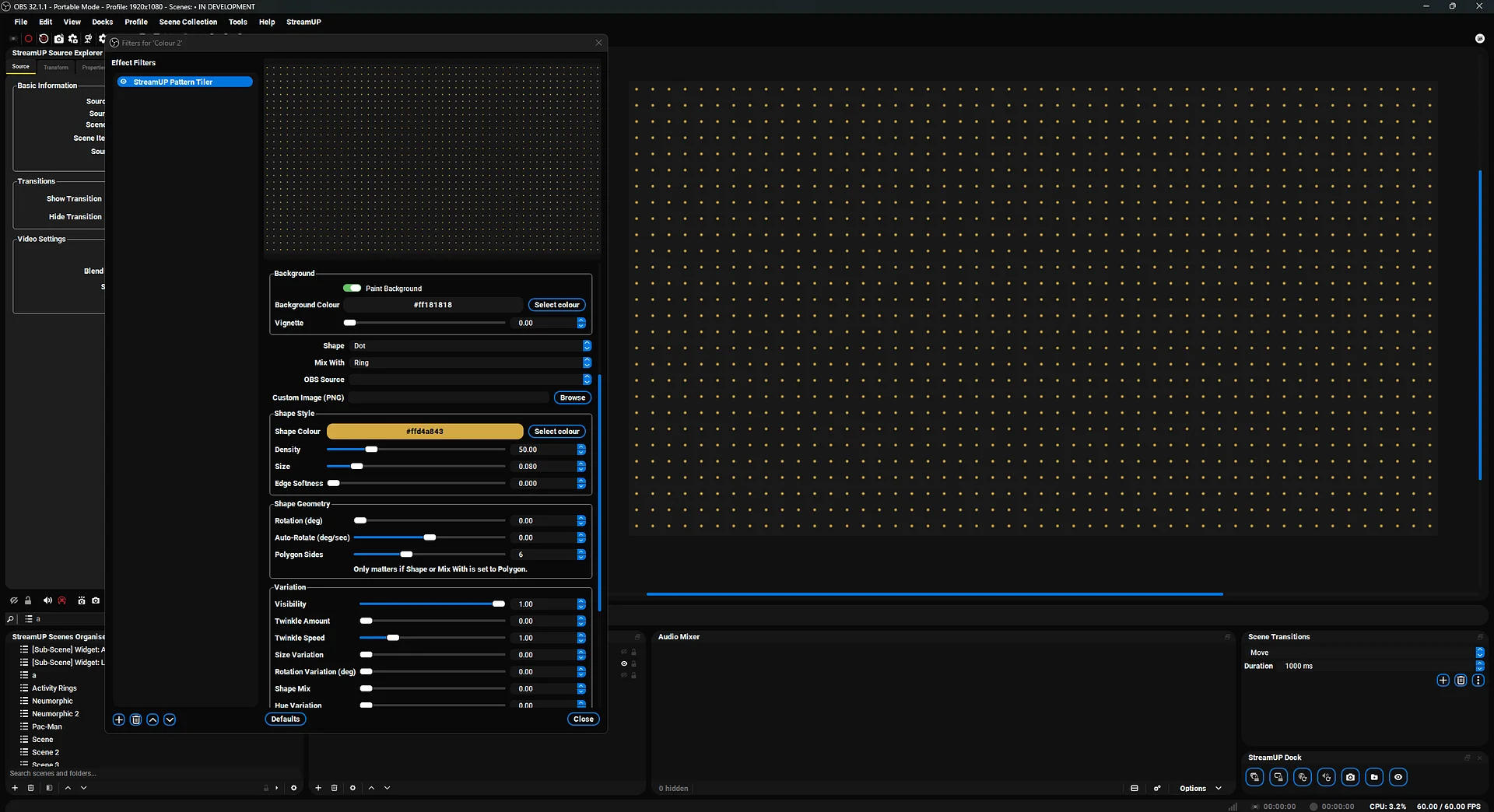Click the eye icon in StreamUP Dock

[1398, 777]
